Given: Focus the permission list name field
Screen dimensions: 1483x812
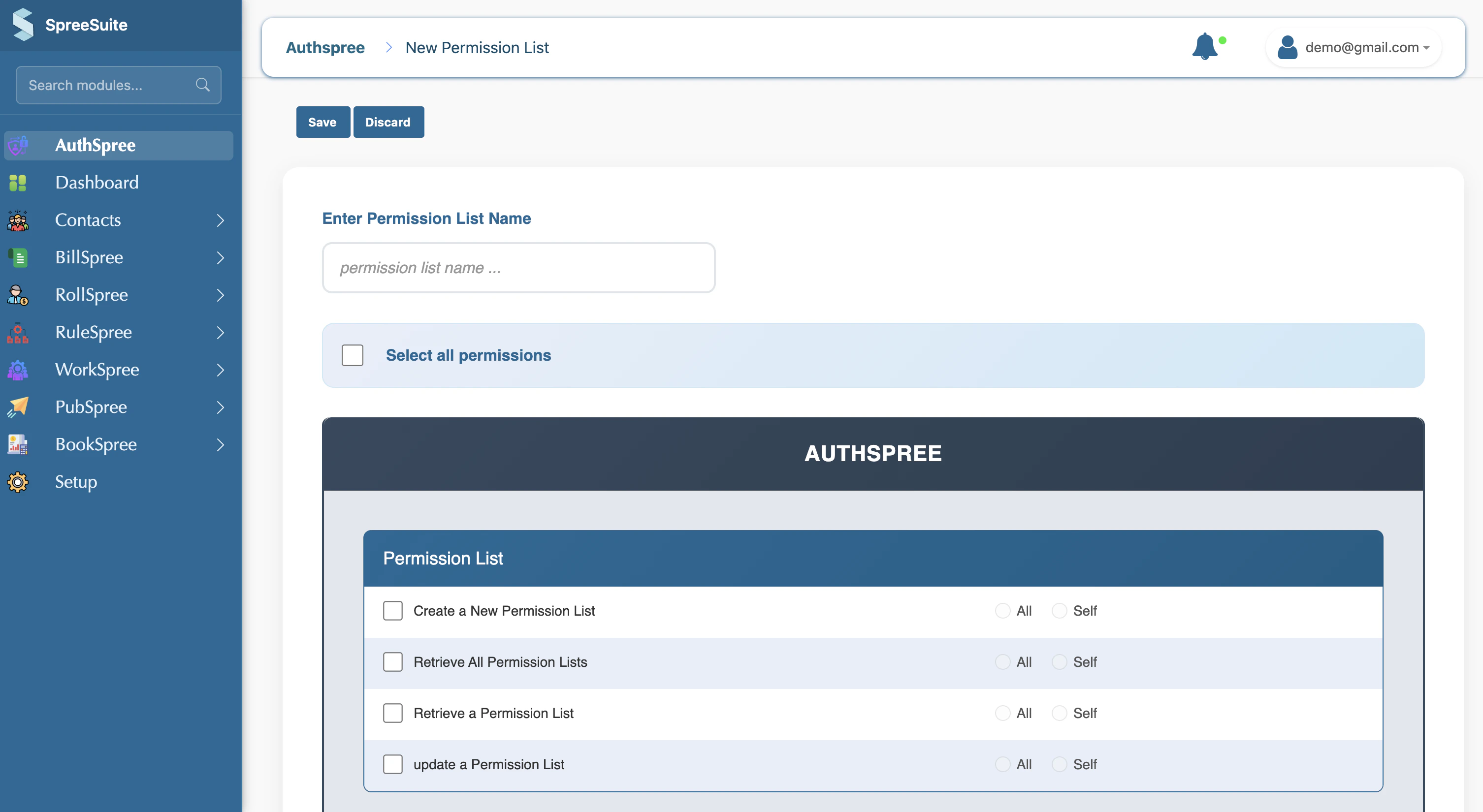Looking at the screenshot, I should coord(518,268).
